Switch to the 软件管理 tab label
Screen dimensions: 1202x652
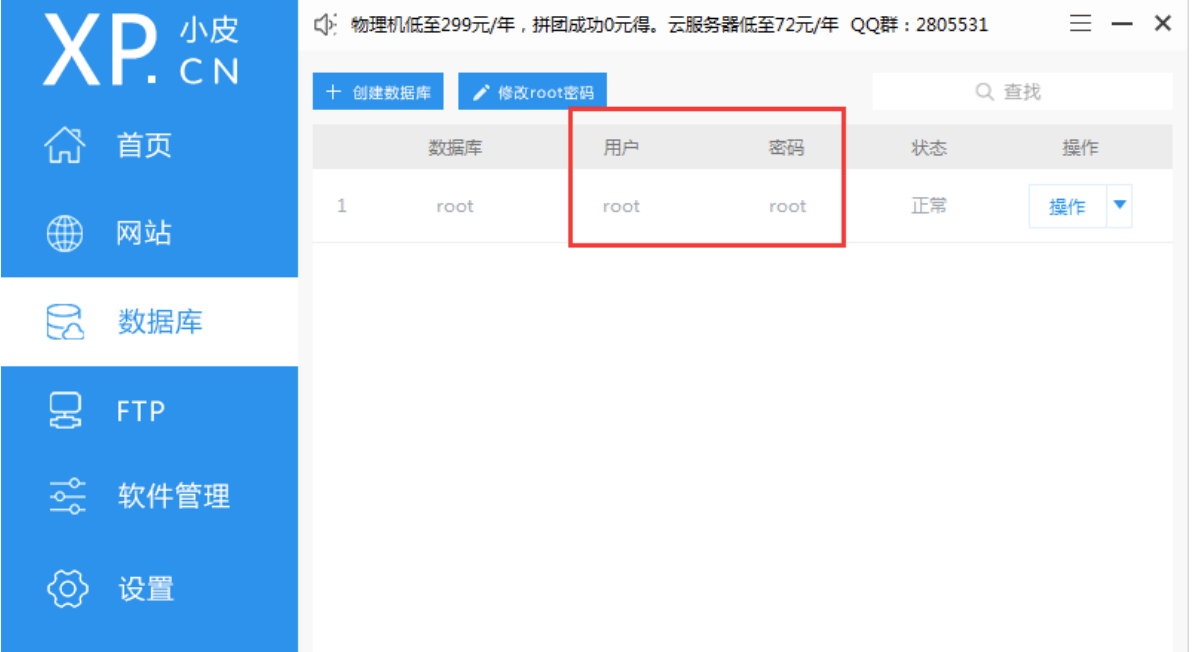(174, 496)
